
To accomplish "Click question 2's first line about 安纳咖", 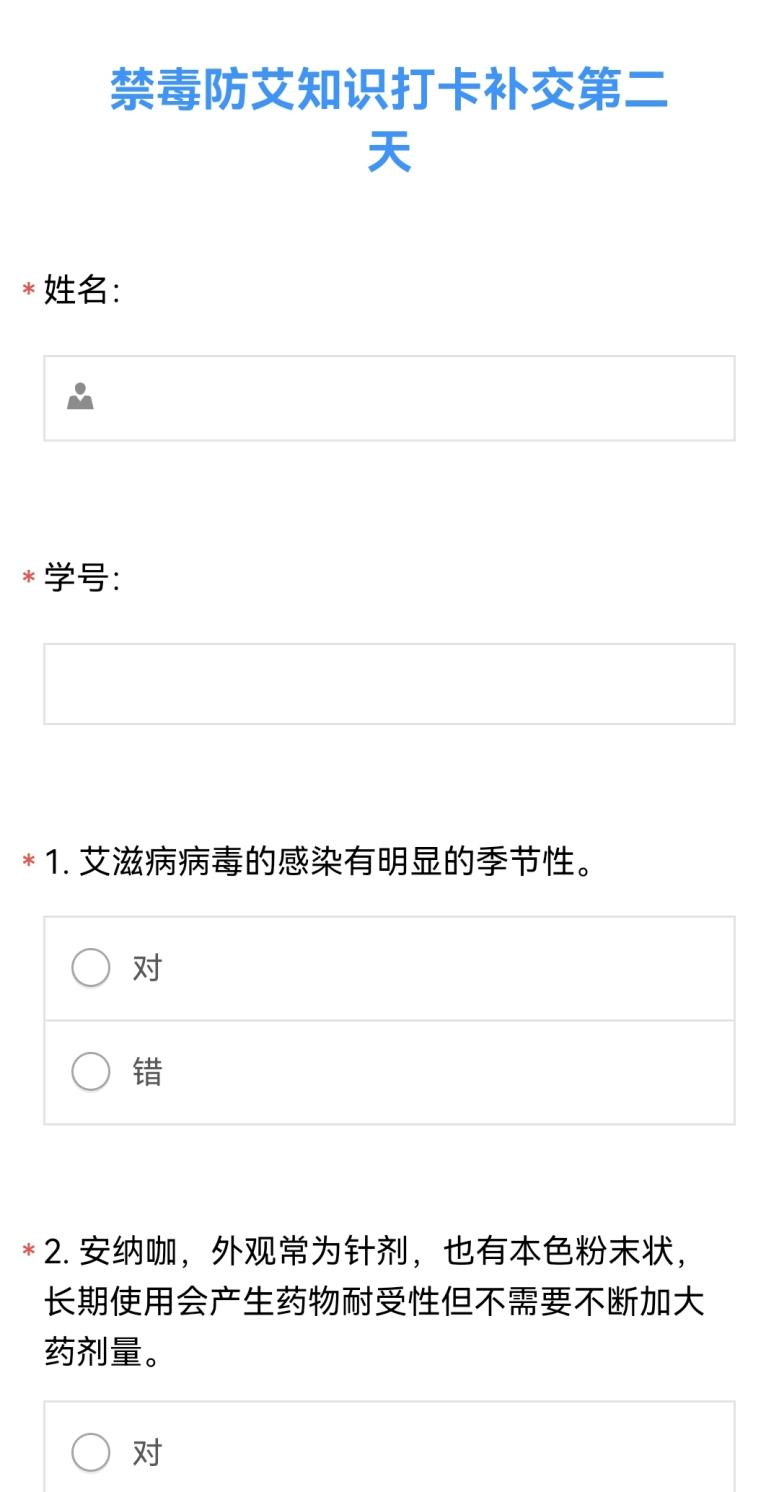I will (370, 1250).
